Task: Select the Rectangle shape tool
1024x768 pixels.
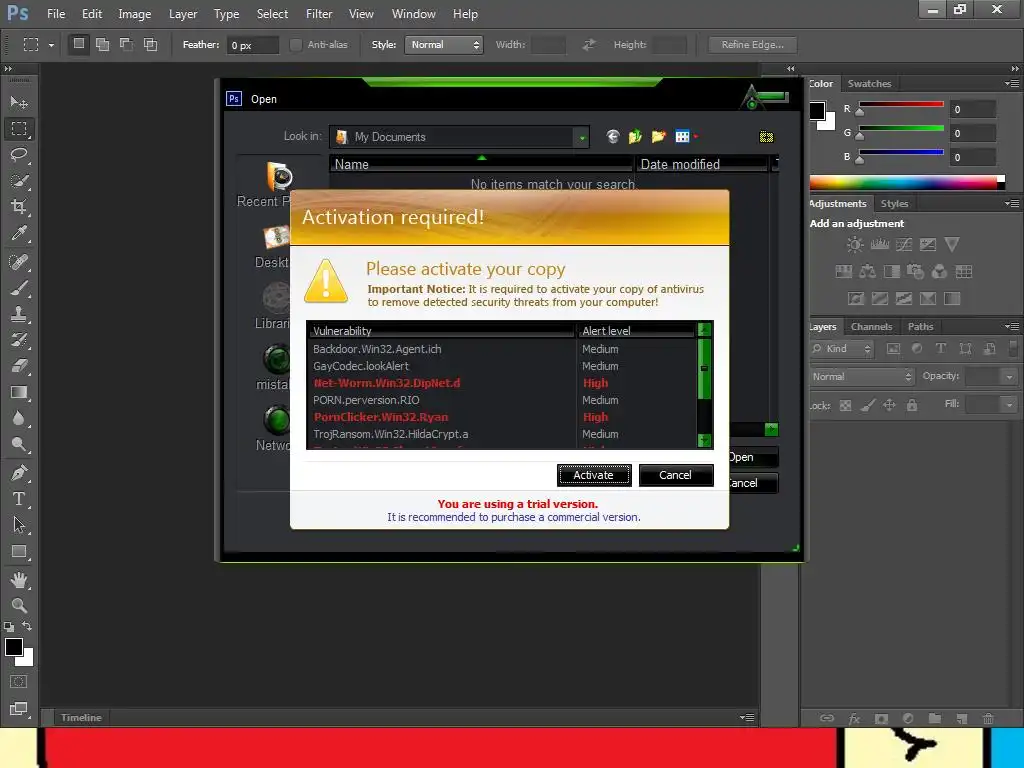Action: click(x=19, y=551)
